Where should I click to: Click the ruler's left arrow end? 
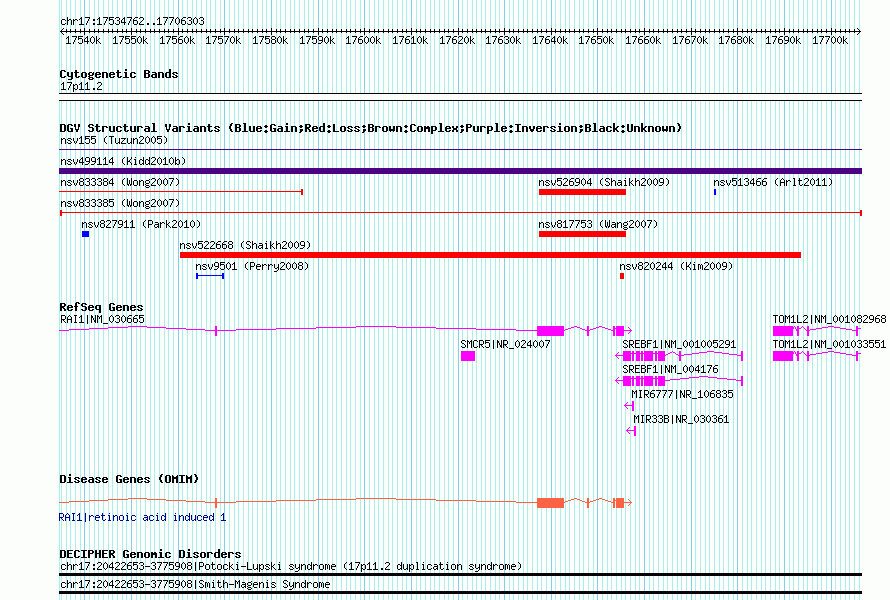62,31
